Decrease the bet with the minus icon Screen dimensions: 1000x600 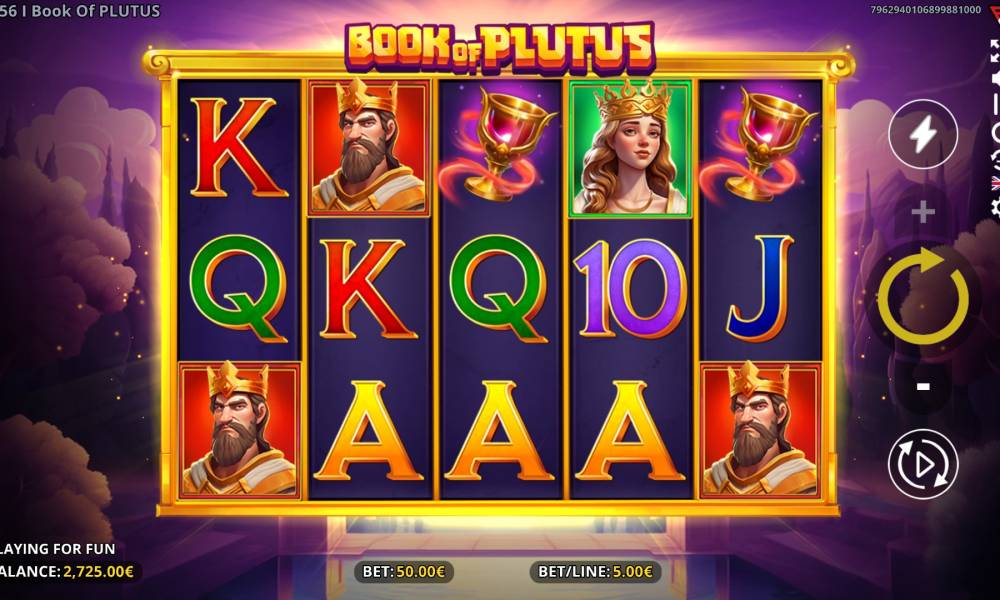[923, 386]
